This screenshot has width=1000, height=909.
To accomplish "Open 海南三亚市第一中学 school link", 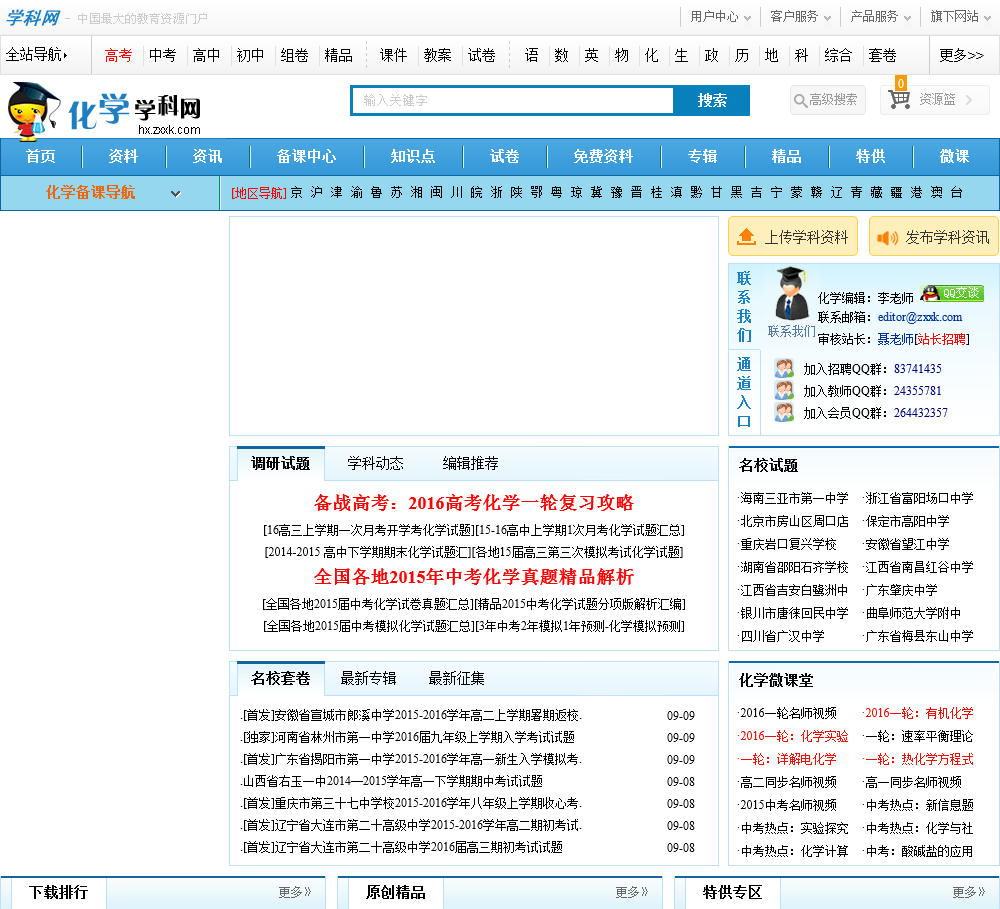I will pyautogui.click(x=794, y=498).
